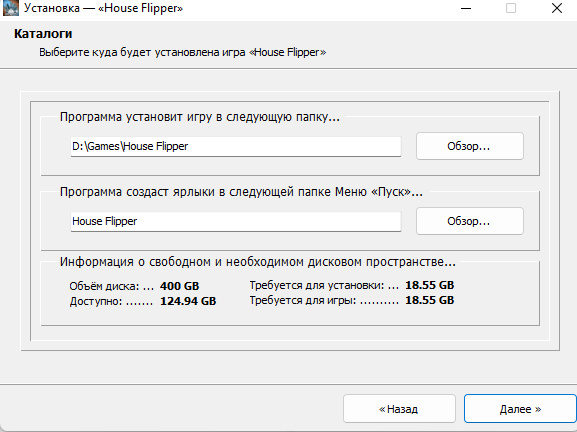The image size is (577, 432).
Task: Click the Требуется для игры value 18.55 GB
Action: click(429, 300)
